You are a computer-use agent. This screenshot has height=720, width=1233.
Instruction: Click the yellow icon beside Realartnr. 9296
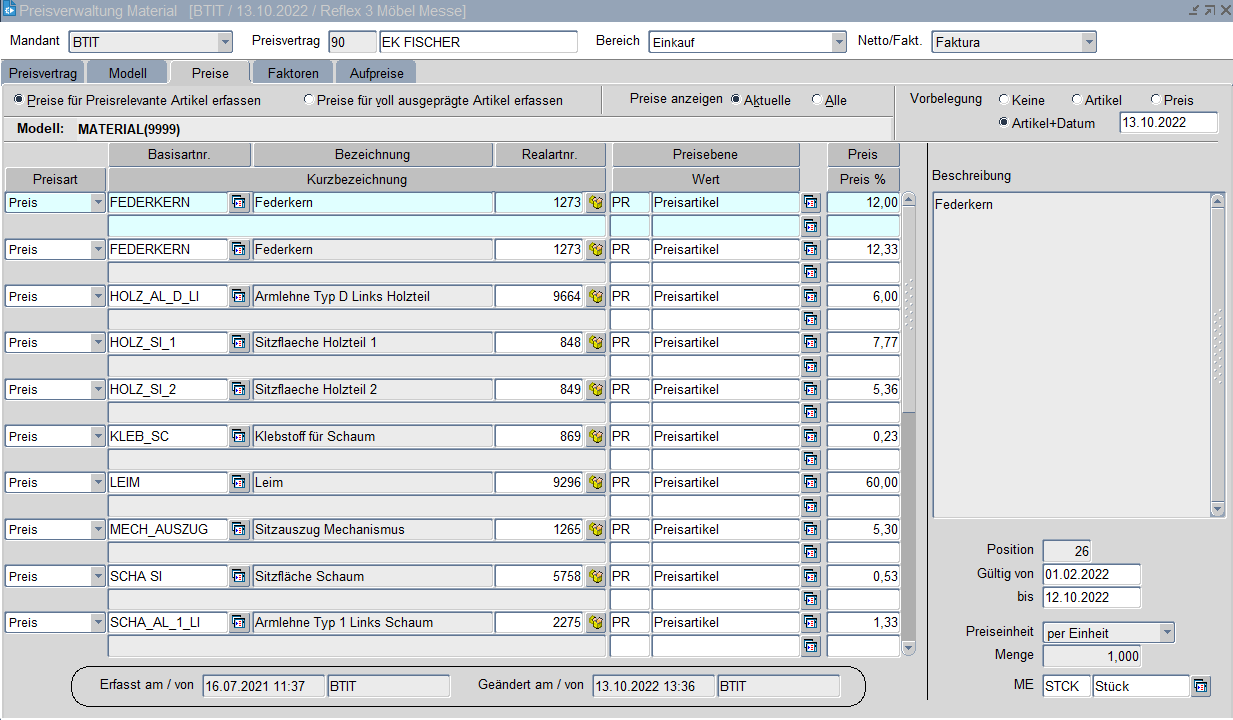pos(596,483)
